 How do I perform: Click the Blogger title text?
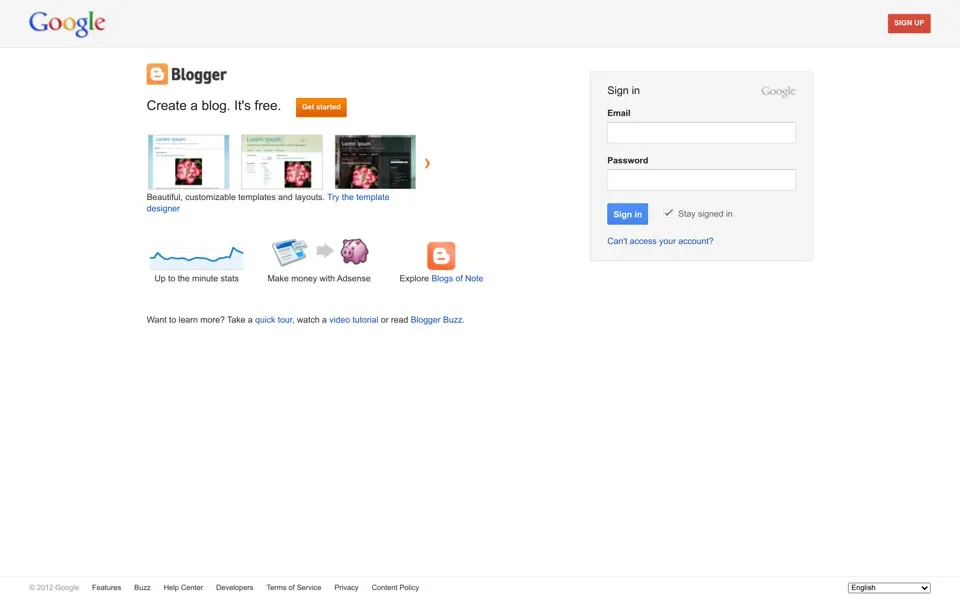(198, 75)
